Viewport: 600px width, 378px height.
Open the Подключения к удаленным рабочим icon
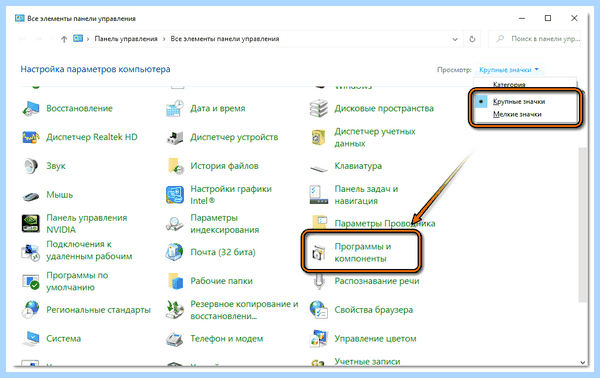31,253
